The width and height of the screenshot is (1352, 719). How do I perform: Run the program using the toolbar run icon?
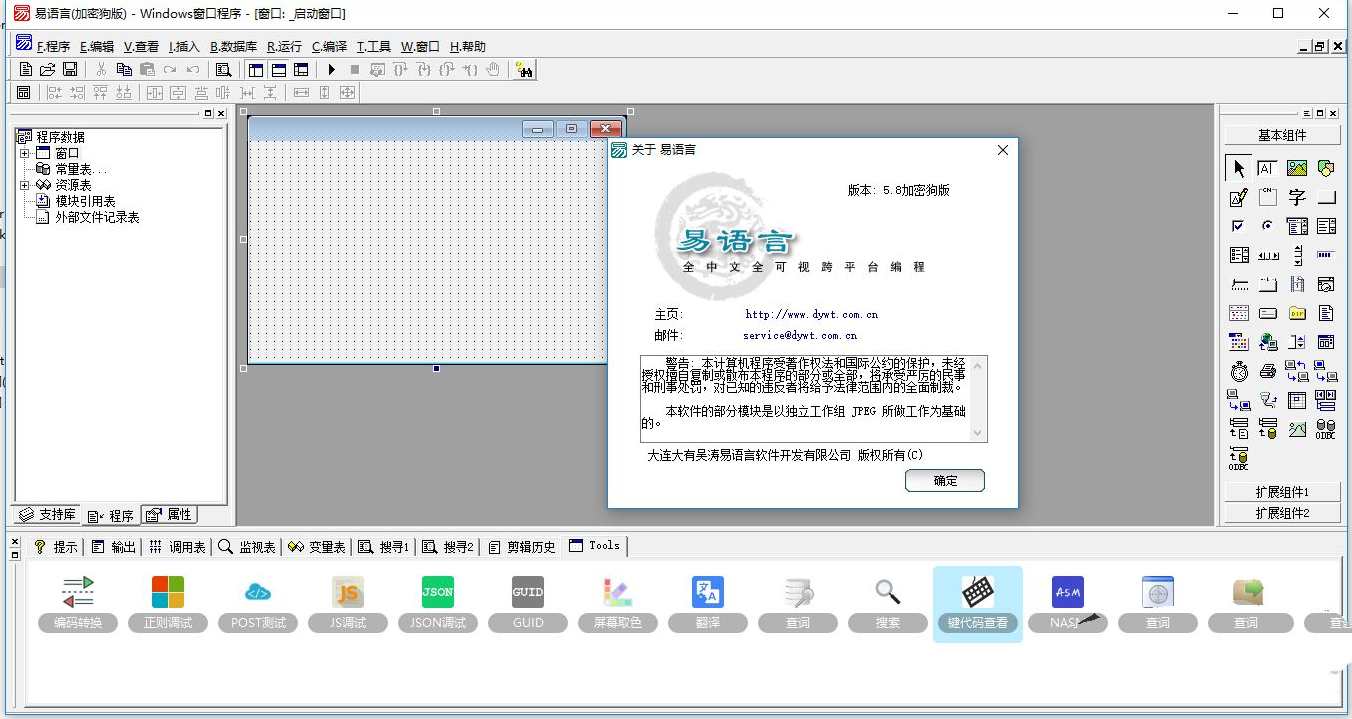331,69
